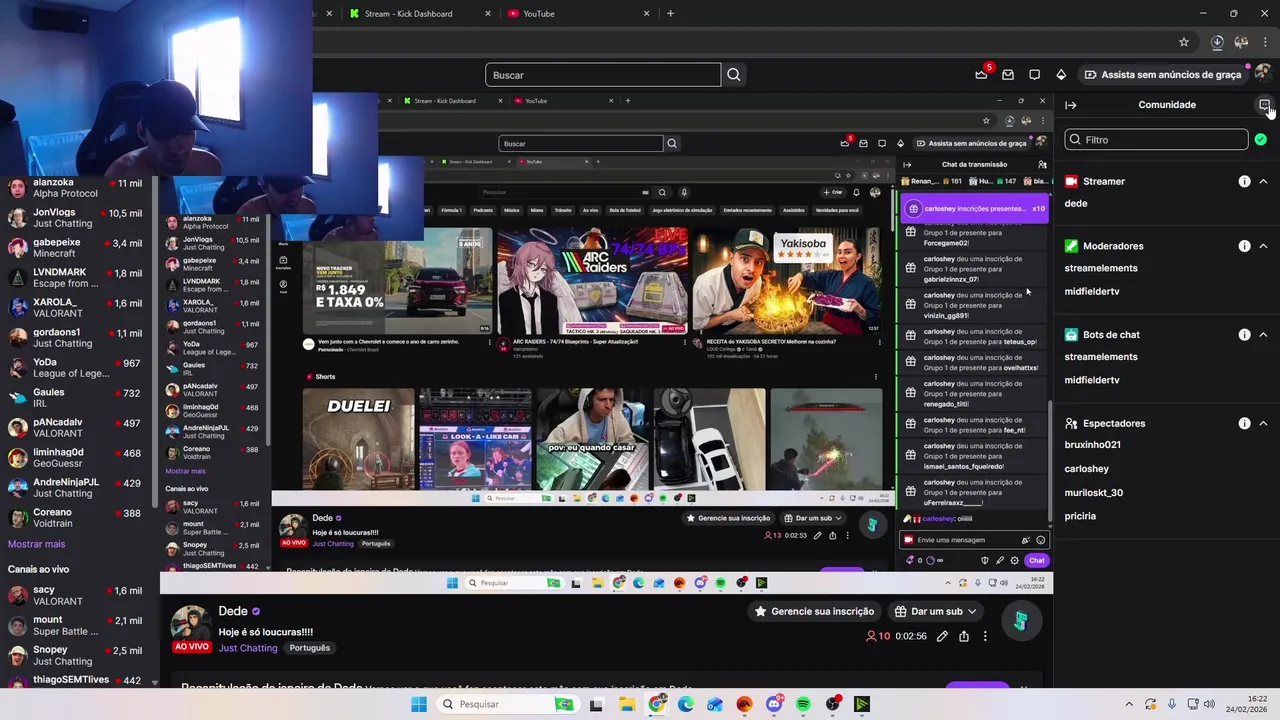Open the Dede channel name link below the stream
The width and height of the screenshot is (1280, 720).
tap(233, 611)
